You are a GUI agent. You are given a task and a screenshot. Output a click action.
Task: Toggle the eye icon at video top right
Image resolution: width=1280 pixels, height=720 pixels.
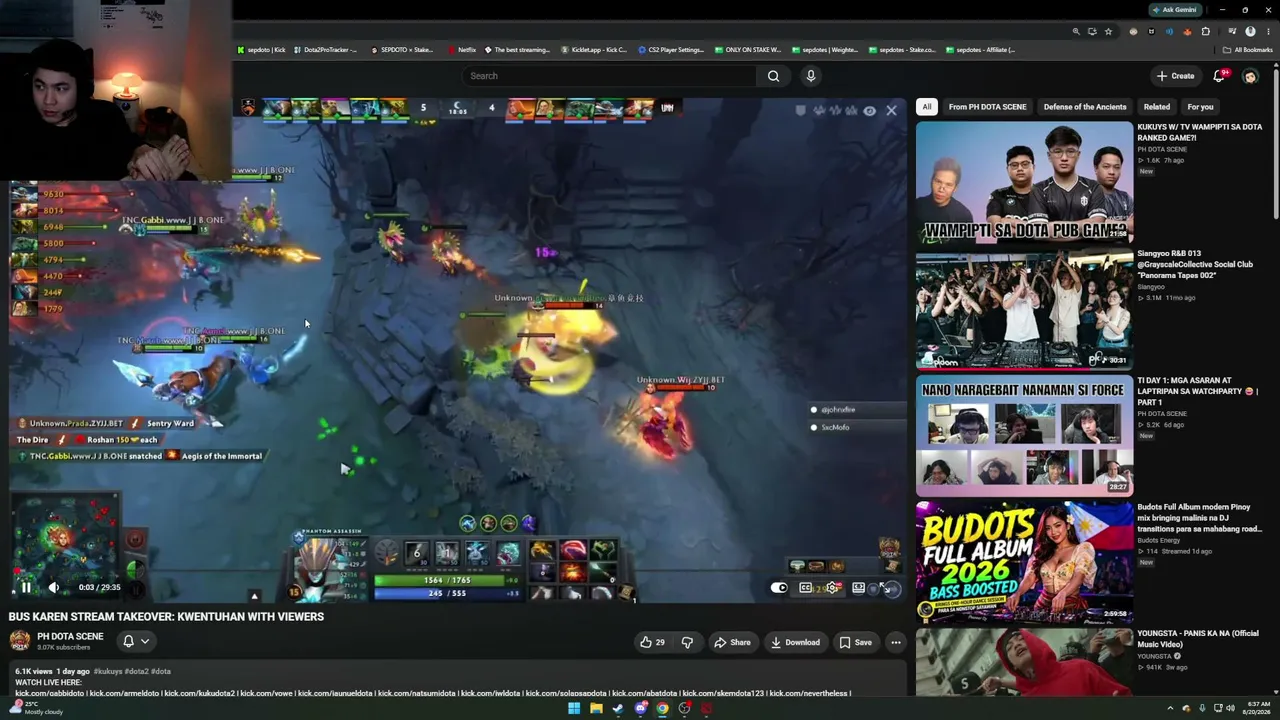(870, 111)
